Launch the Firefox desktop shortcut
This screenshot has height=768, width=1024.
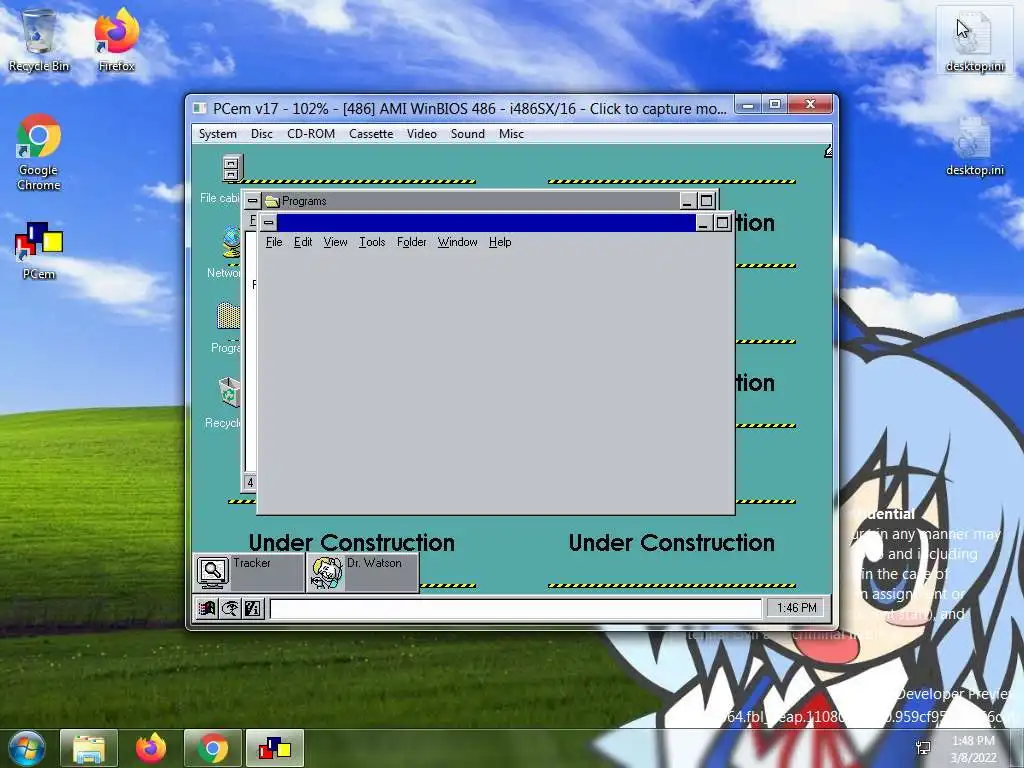coord(116,40)
